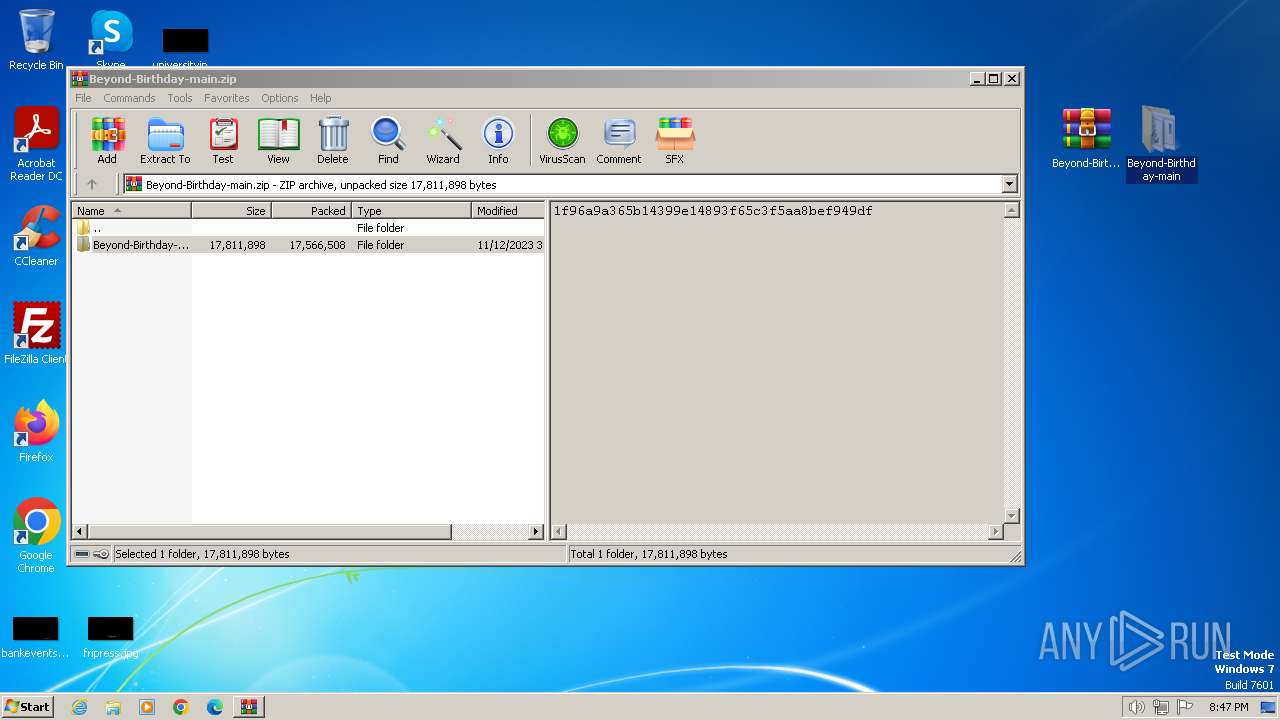
Task: Click the file list horizontal scrollbar
Action: pos(270,532)
